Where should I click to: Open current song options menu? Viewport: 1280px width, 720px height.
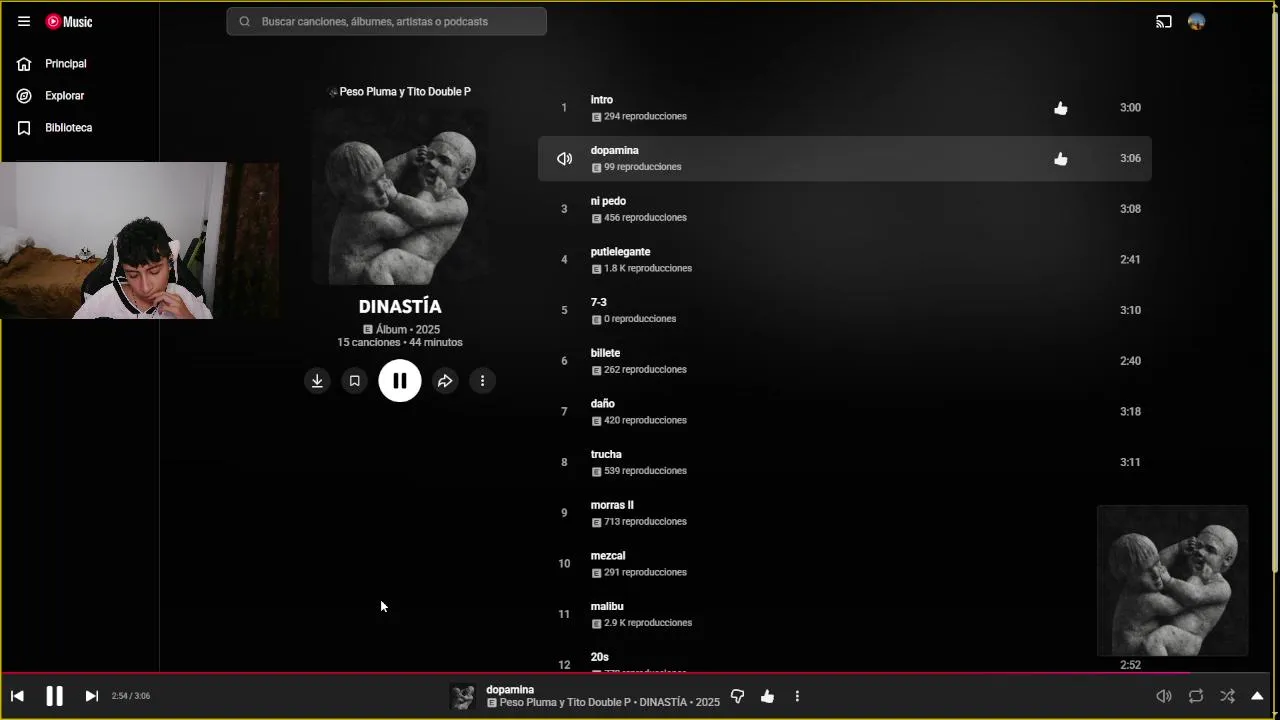[797, 697]
